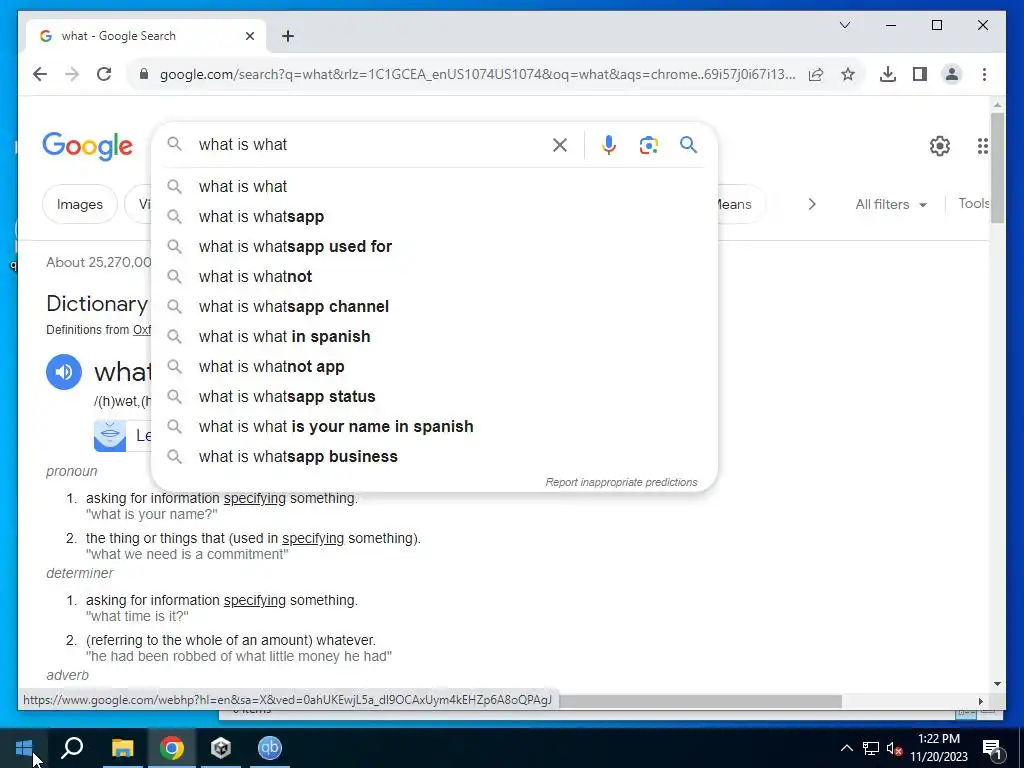Select suggestion 'what is whatsapp'
The image size is (1024, 768).
[434, 216]
